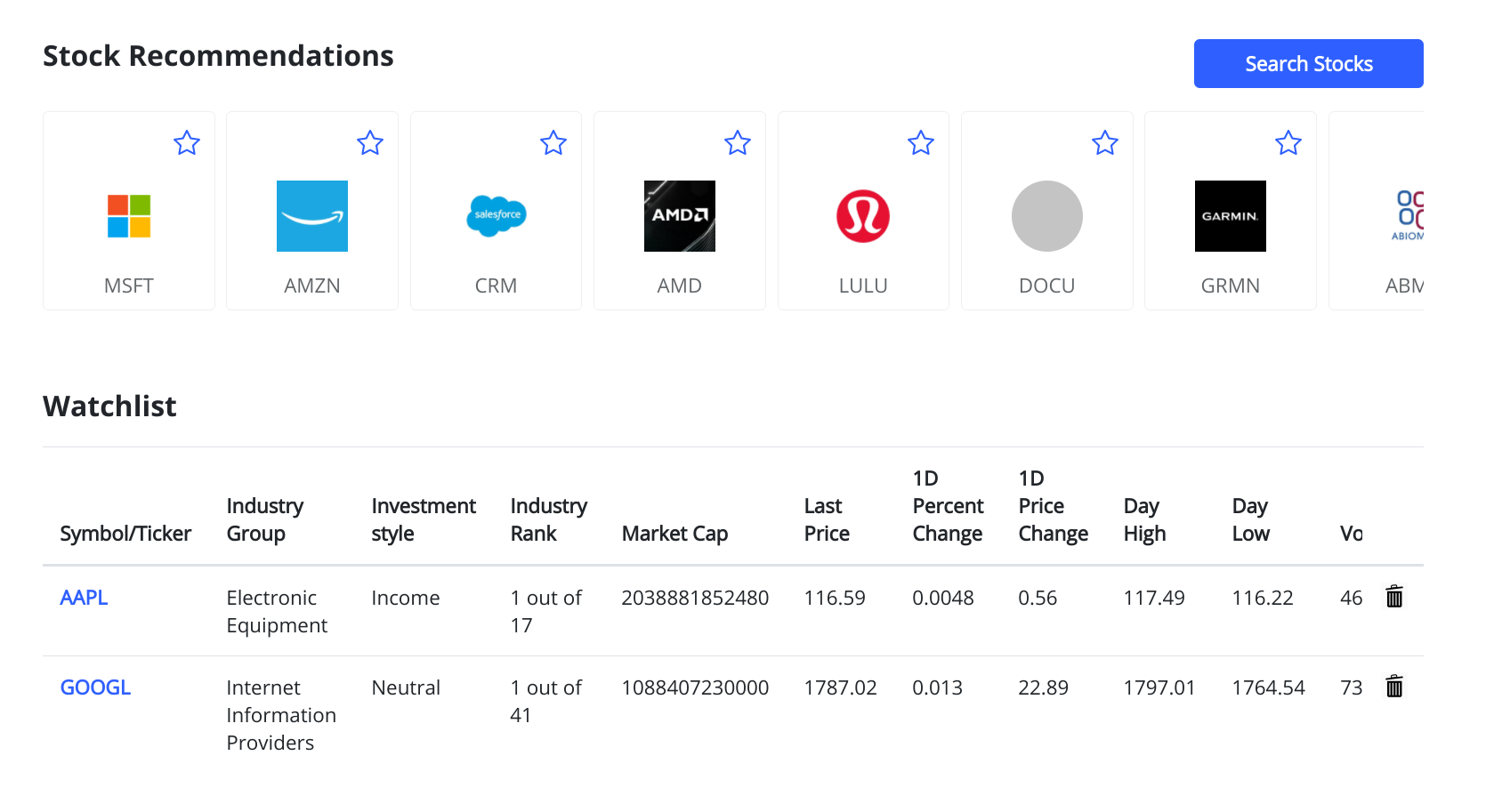The image size is (1494, 812).
Task: Star the AMZN stock card
Action: pos(370,142)
